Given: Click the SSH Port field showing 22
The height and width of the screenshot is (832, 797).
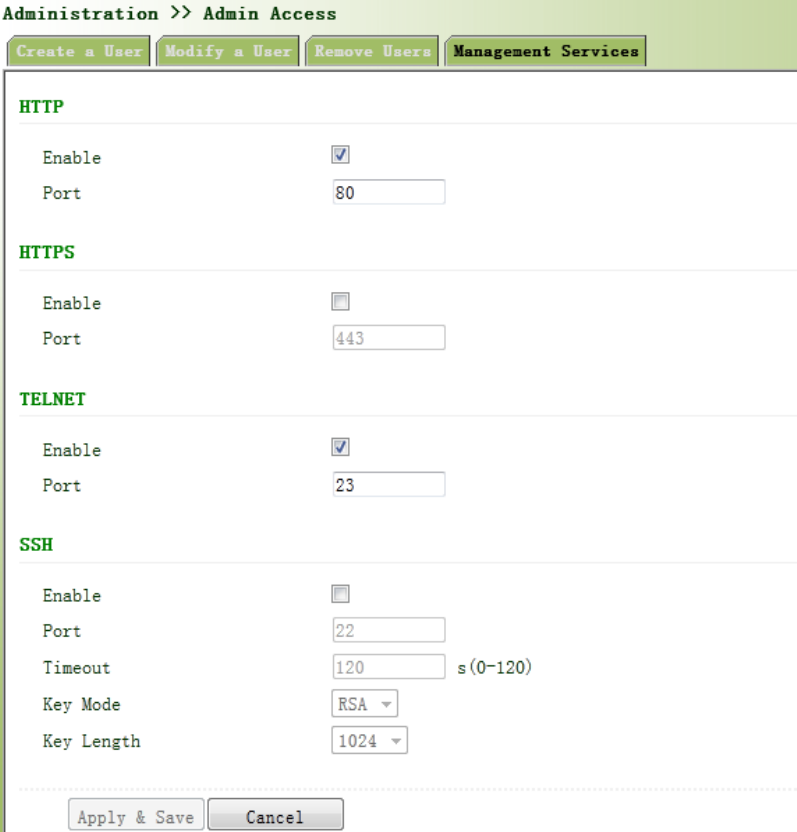Looking at the screenshot, I should [388, 630].
